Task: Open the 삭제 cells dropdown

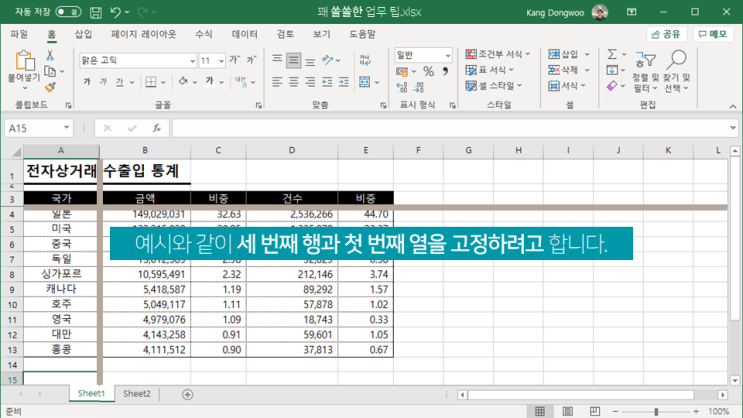Action: point(587,70)
